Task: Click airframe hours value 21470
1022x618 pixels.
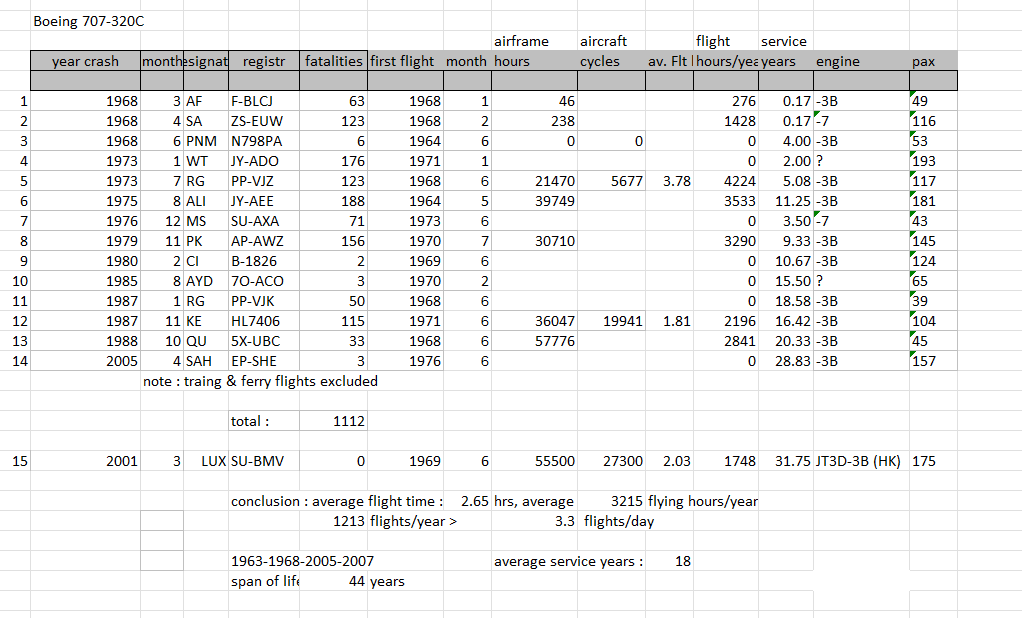Action: 534,181
